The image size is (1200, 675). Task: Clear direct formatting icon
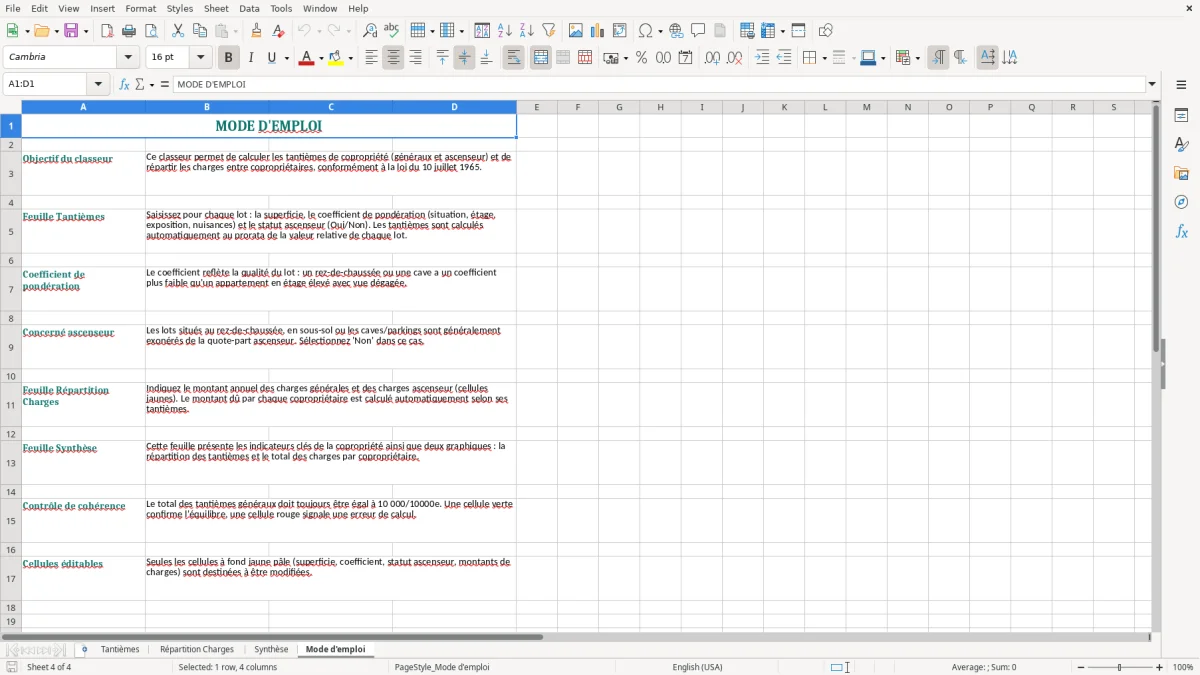coord(278,31)
